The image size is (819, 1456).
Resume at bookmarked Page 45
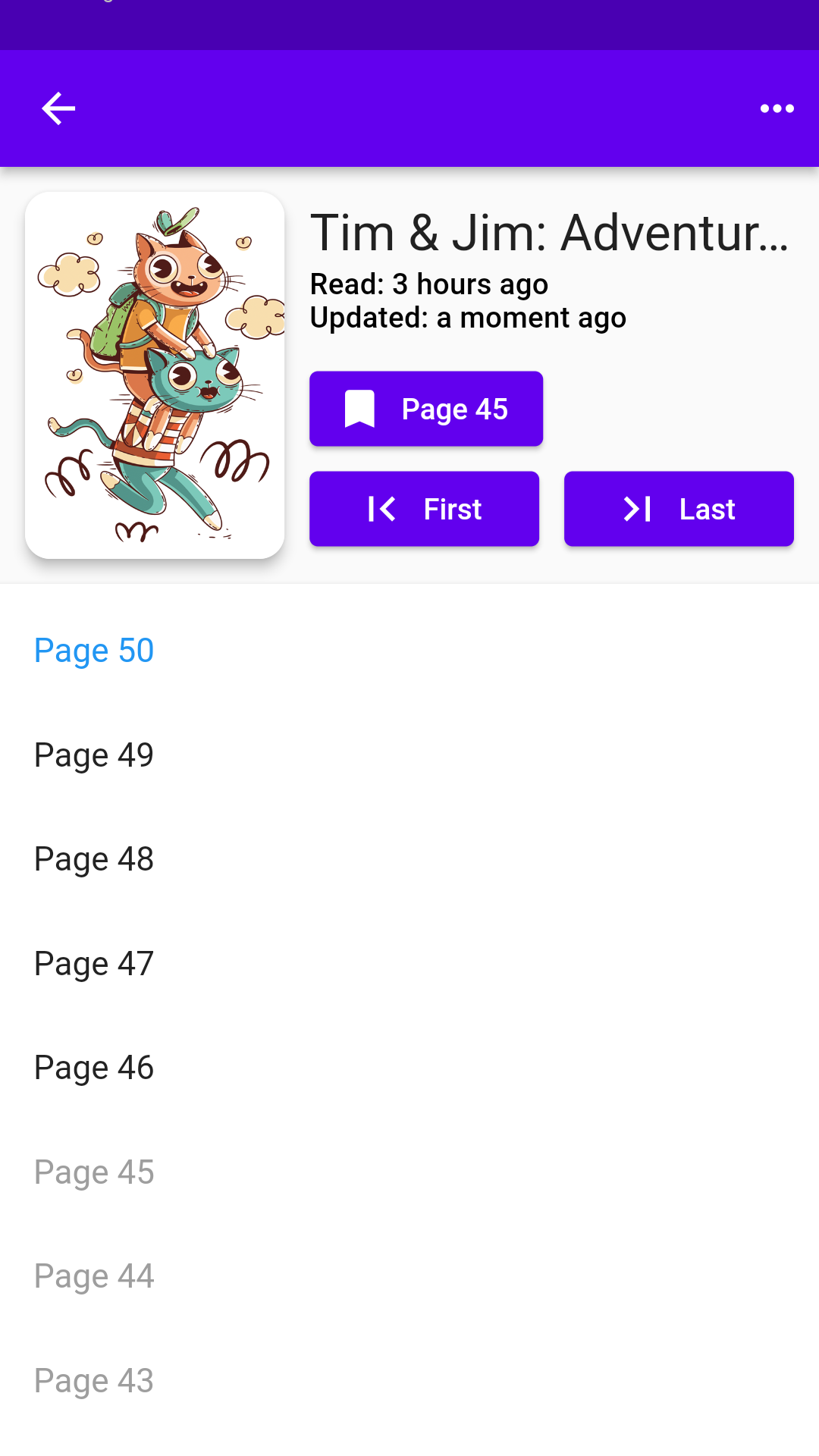point(426,409)
